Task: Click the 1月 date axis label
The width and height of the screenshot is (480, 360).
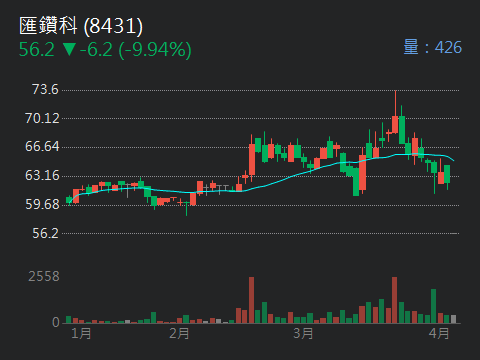Action: [81, 333]
